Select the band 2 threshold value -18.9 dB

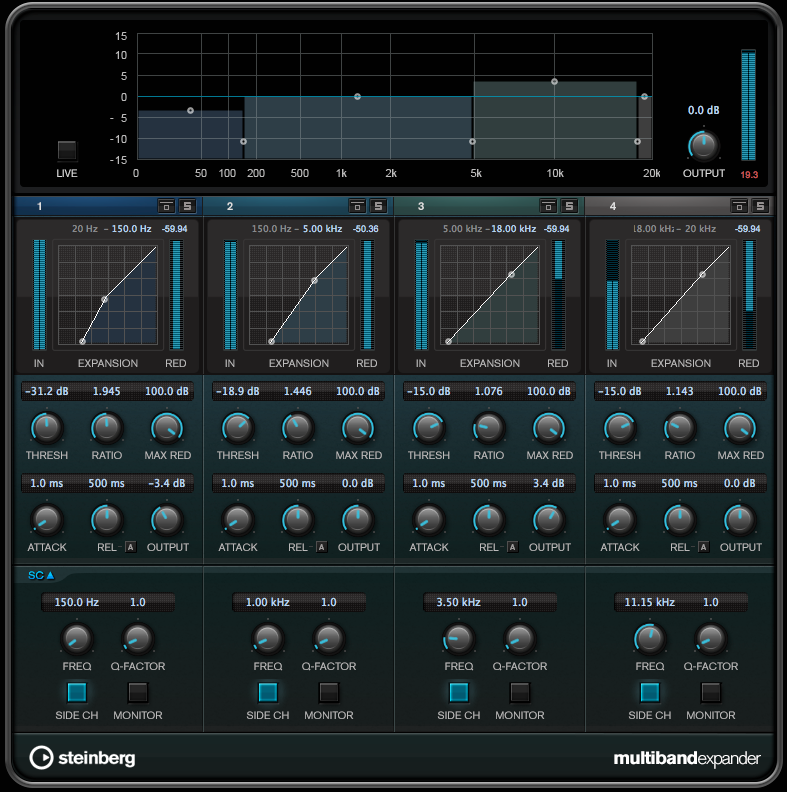(x=238, y=391)
